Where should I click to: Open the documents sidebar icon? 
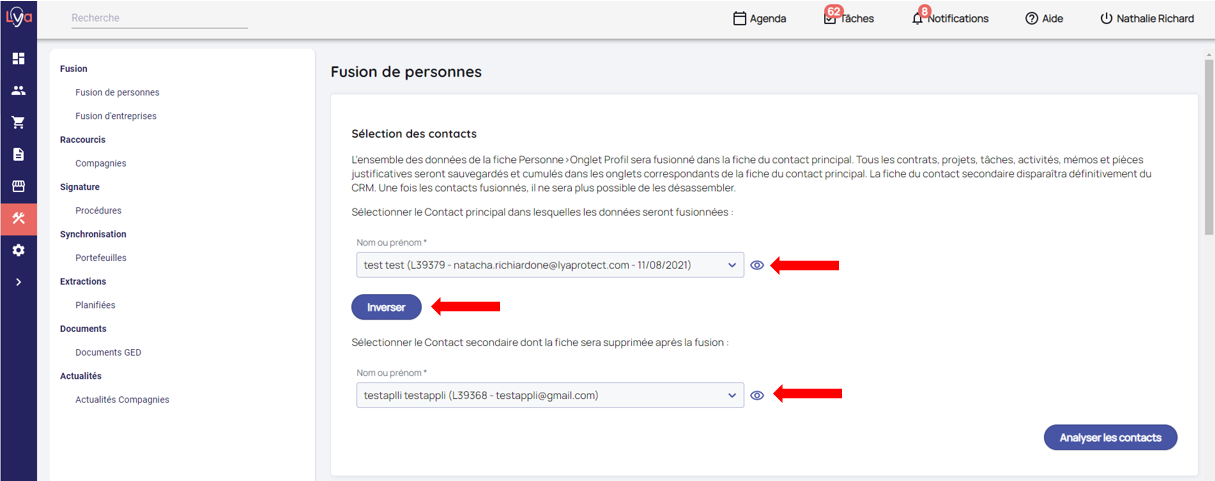click(18, 154)
